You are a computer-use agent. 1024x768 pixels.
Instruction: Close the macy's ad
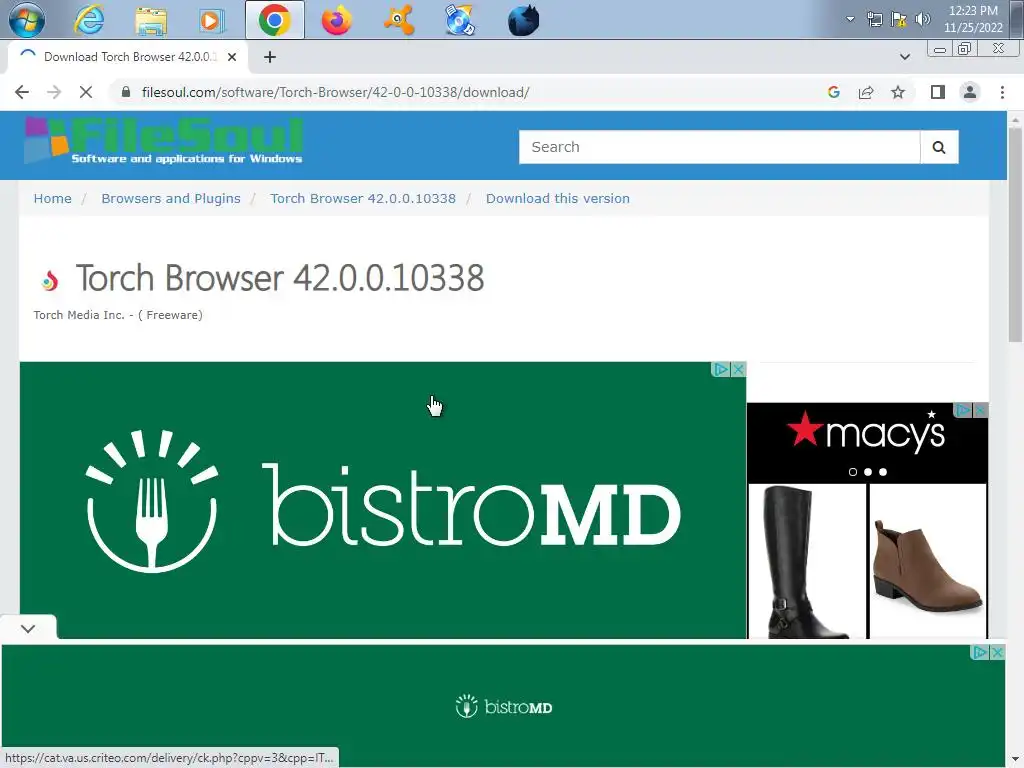click(x=980, y=410)
